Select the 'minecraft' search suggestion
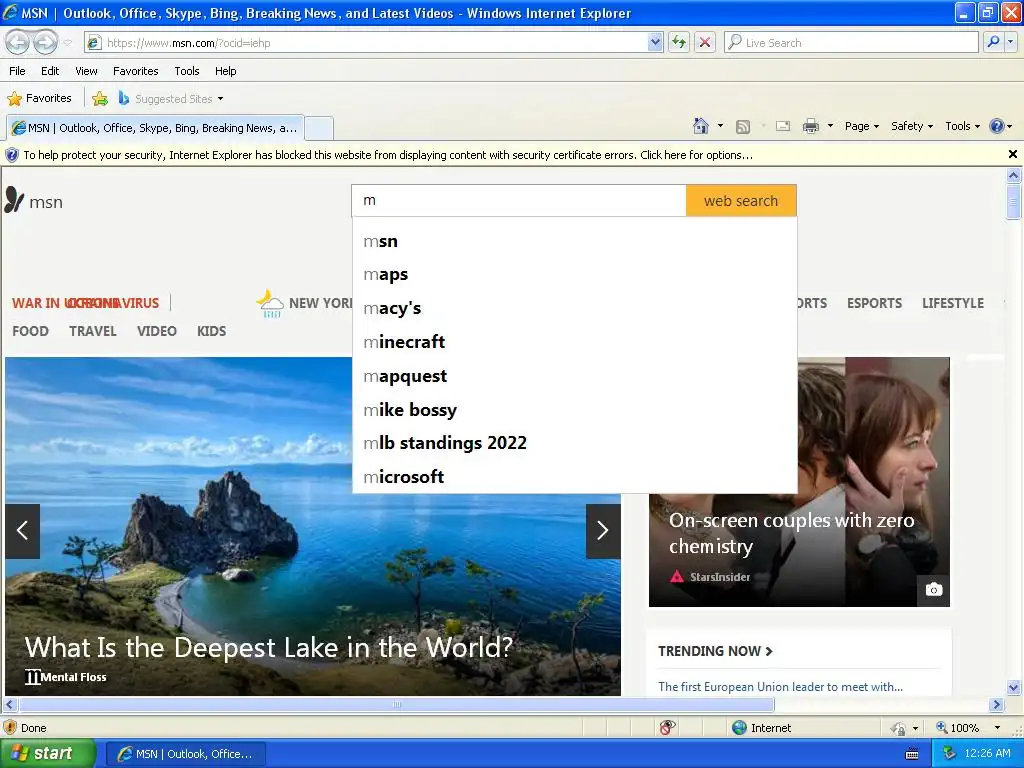Viewport: 1024px width, 768px height. 575,342
